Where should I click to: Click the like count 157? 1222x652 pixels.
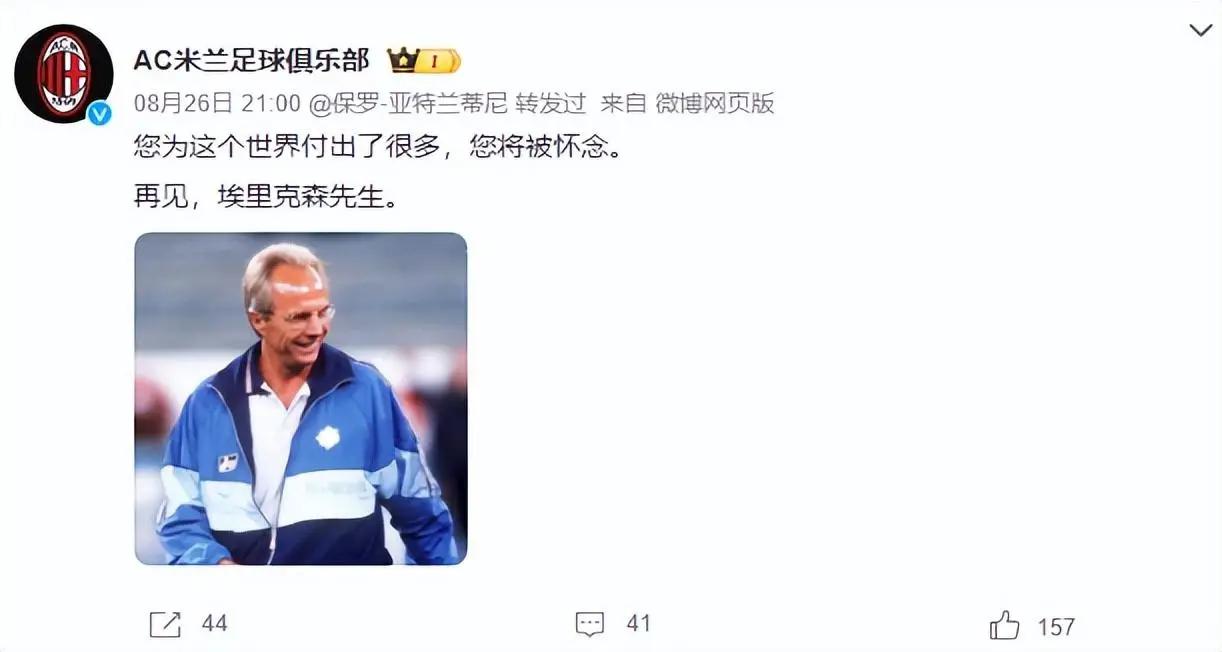click(1056, 627)
